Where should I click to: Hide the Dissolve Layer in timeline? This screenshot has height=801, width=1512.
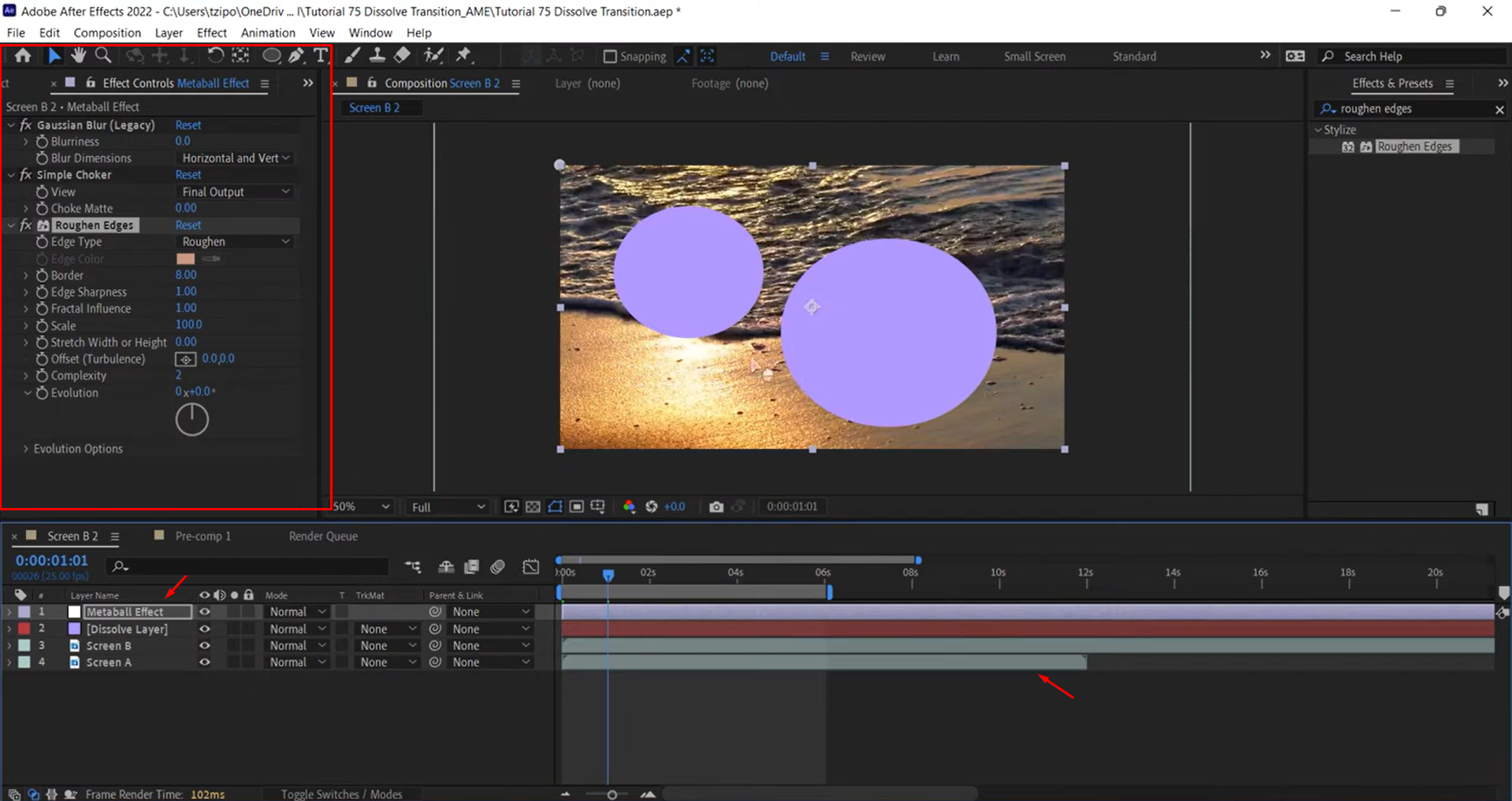coord(204,629)
